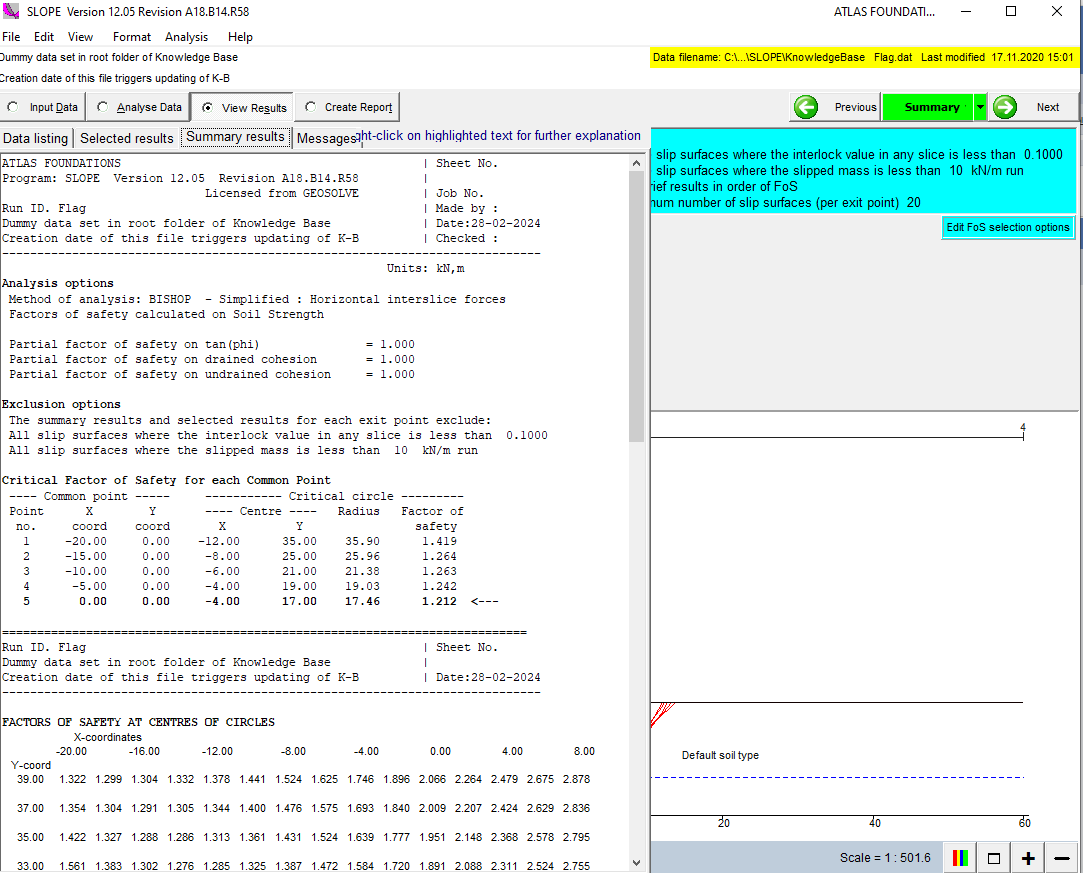1083x873 pixels.
Task: Switch to the Selected results tab
Action: tap(127, 138)
